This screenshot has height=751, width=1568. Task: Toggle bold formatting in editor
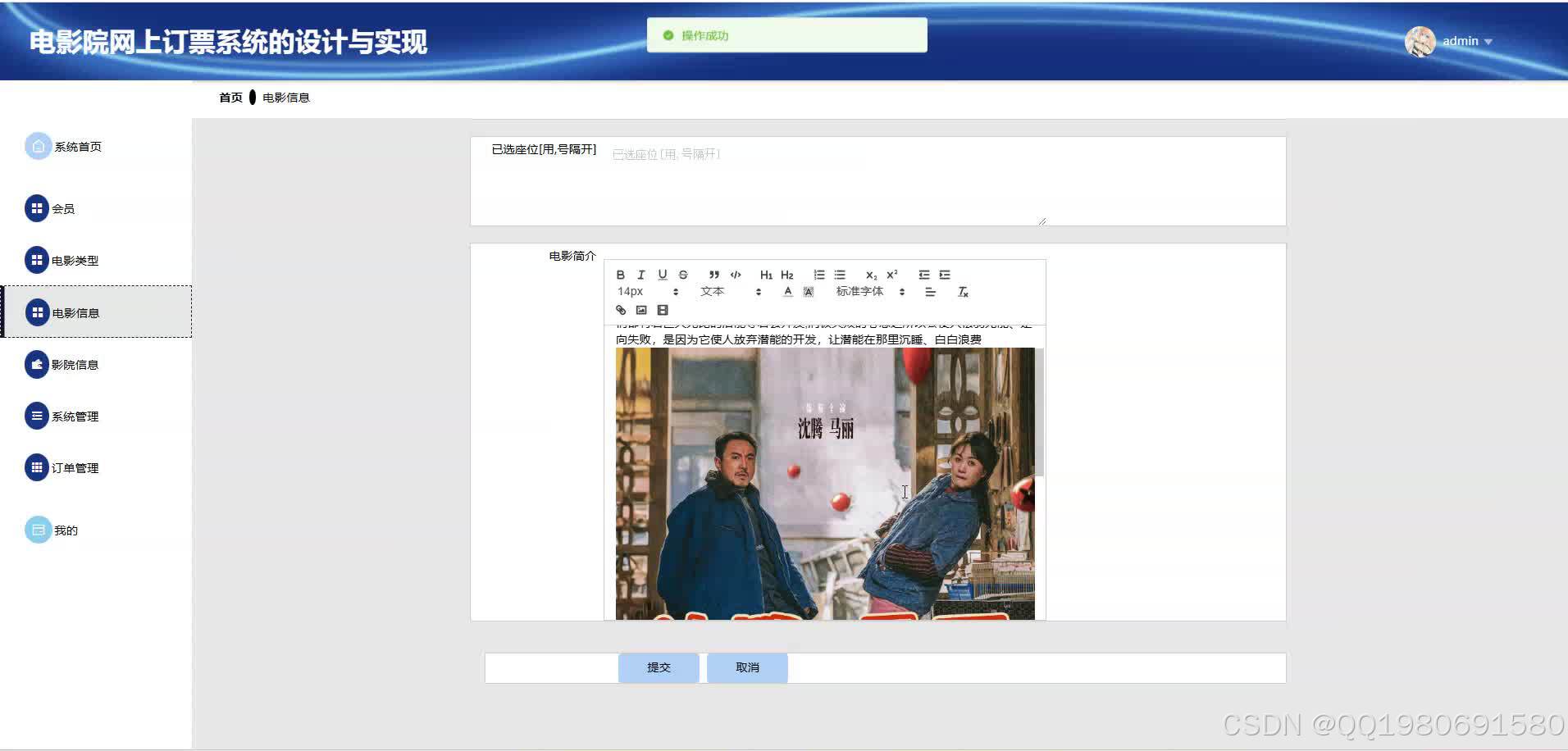click(x=621, y=275)
